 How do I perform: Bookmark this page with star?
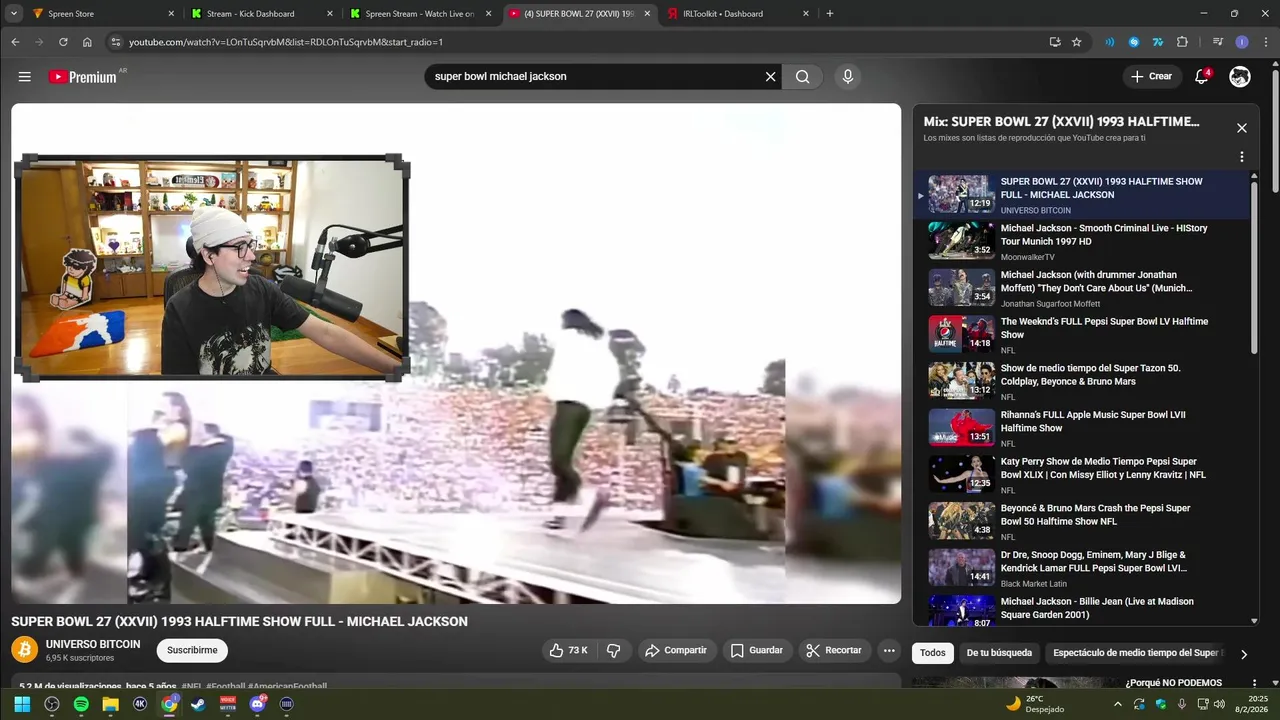[1077, 42]
